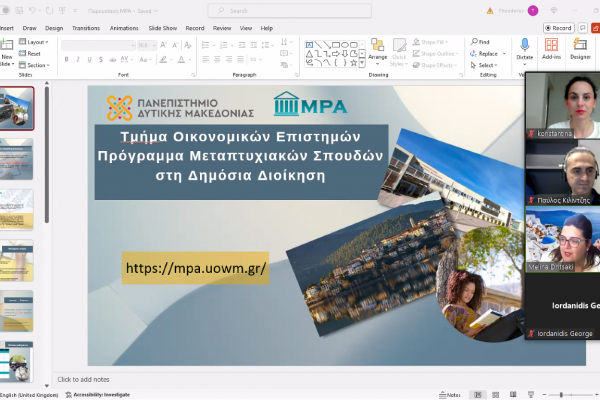Open the Add-ins pane

pyautogui.click(x=551, y=49)
